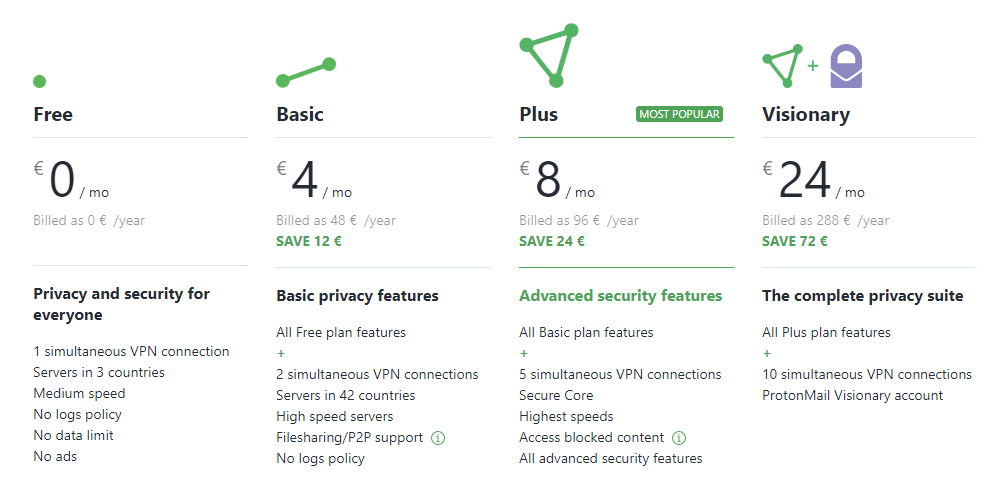The image size is (1007, 477).
Task: Select the Basic plan heading
Action: click(x=300, y=114)
